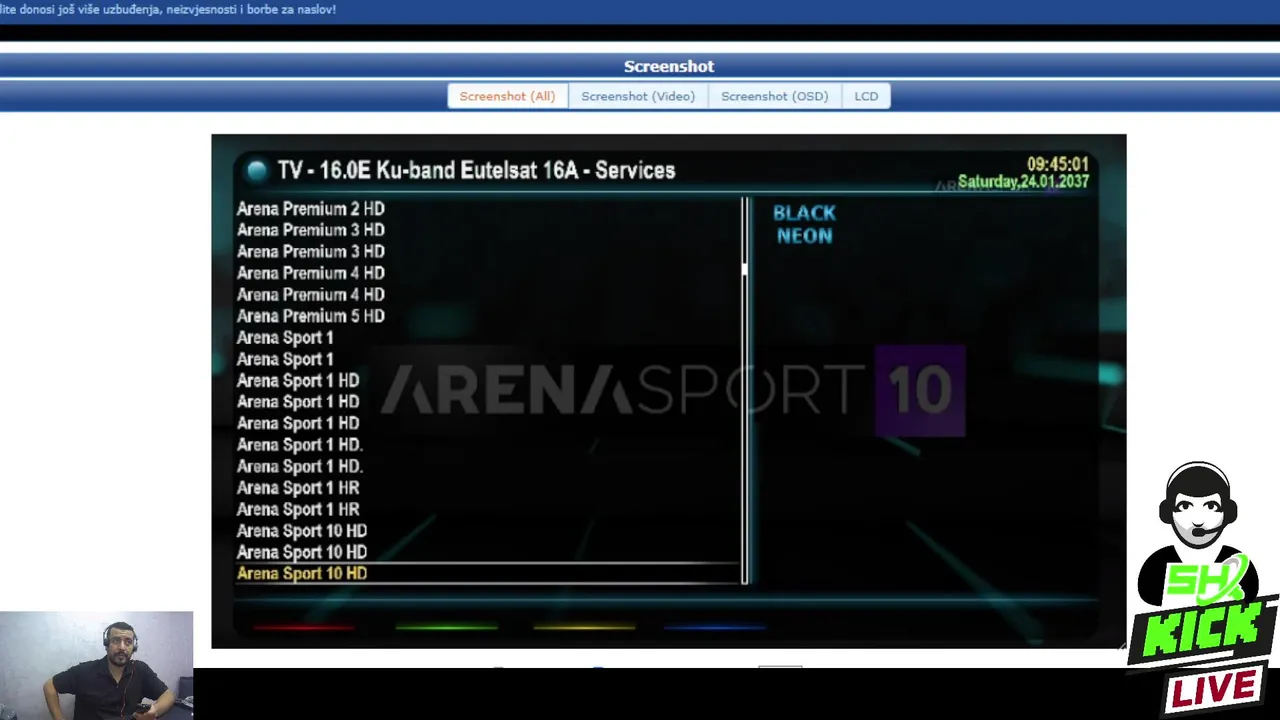Switch to the Screenshot (All) tab
Viewport: 1280px width, 720px height.
click(x=507, y=96)
